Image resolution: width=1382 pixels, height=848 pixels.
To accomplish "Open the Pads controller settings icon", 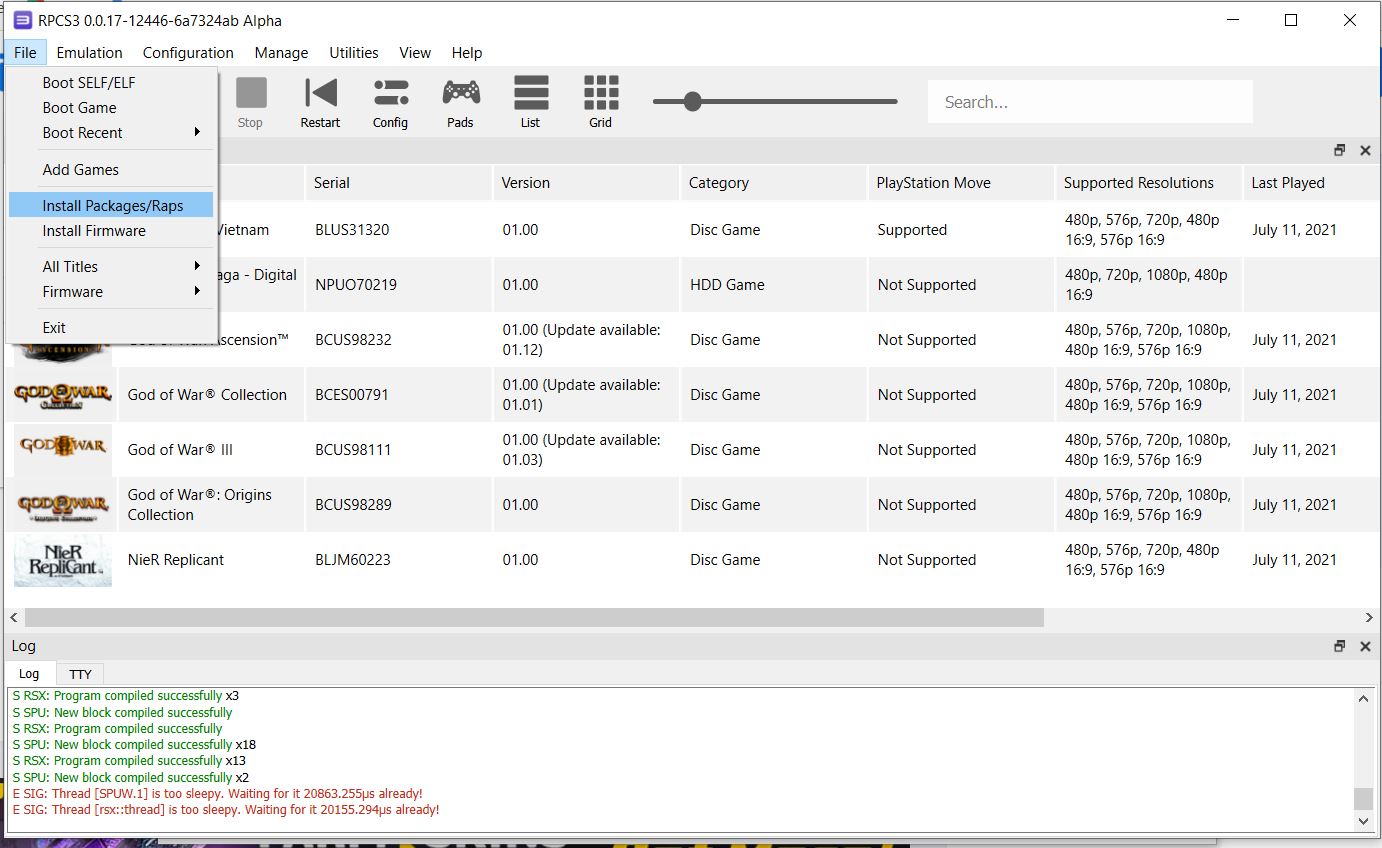I will click(460, 102).
